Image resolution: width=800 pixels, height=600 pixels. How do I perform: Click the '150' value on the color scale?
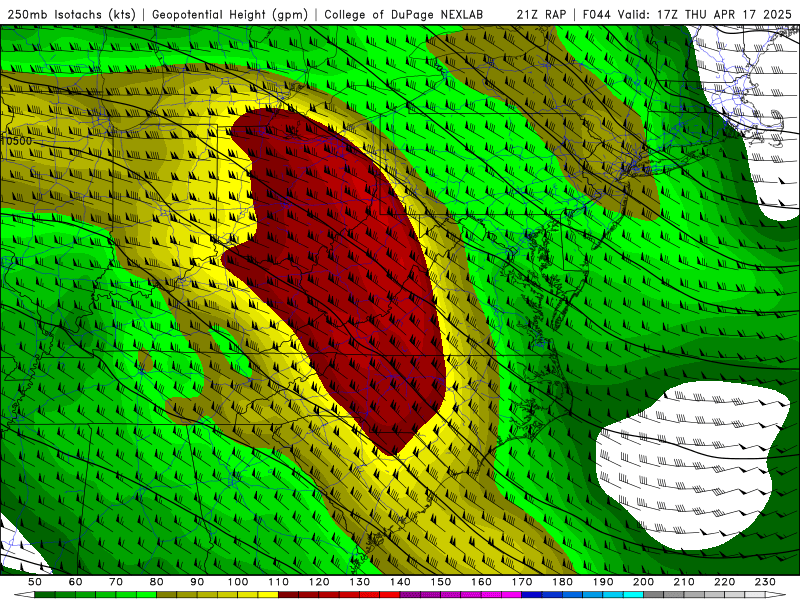click(441, 582)
